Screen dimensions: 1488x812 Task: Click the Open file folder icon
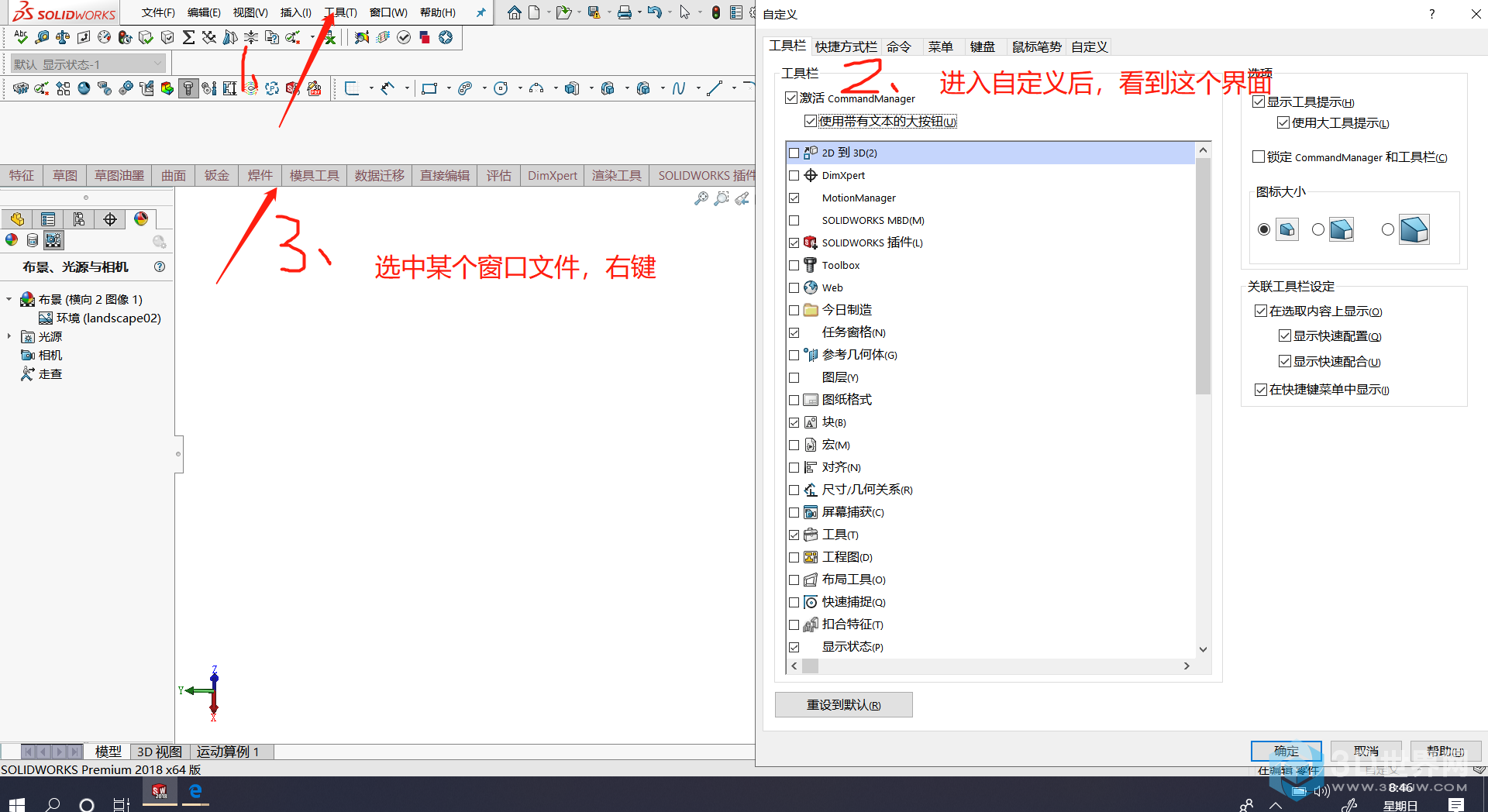(563, 12)
